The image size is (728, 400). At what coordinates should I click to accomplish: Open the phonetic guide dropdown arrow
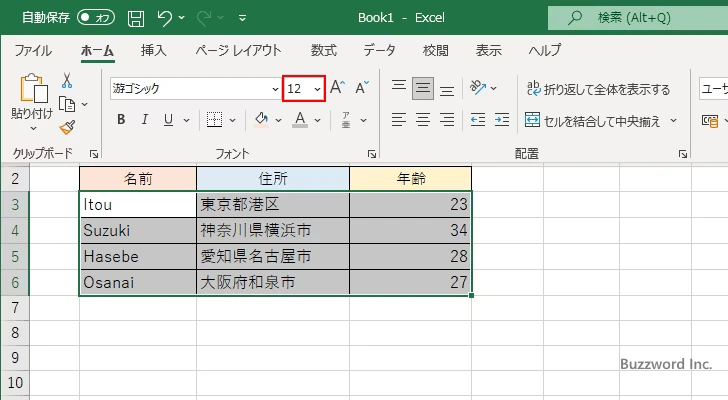tap(364, 120)
